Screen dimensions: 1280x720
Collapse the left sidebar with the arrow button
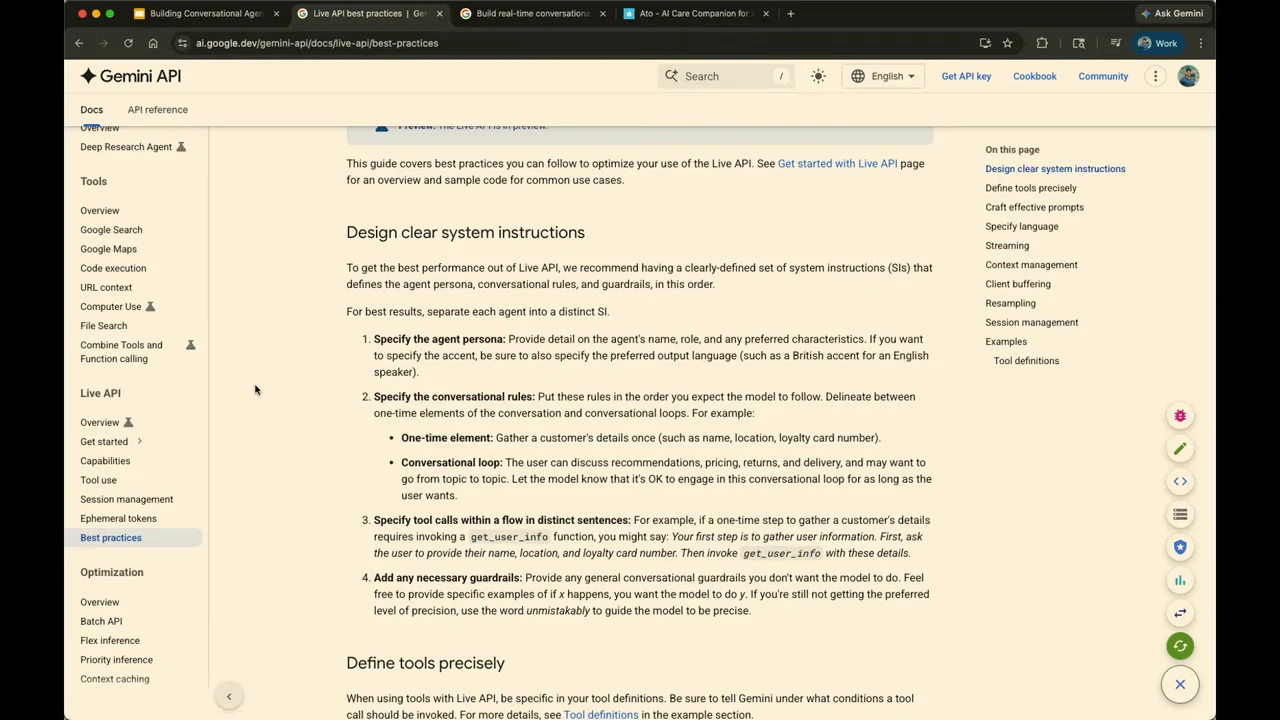(x=229, y=697)
